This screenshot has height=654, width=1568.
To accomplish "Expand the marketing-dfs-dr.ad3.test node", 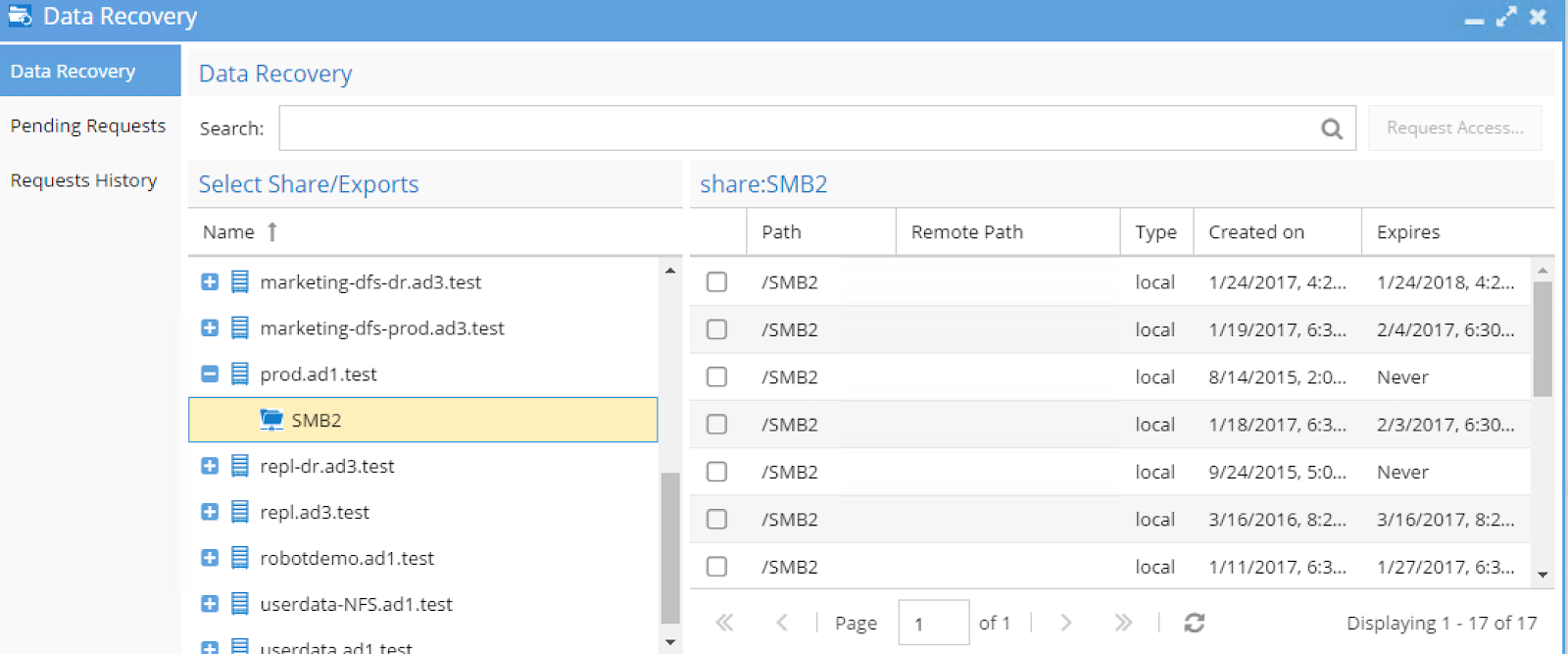I will point(210,282).
